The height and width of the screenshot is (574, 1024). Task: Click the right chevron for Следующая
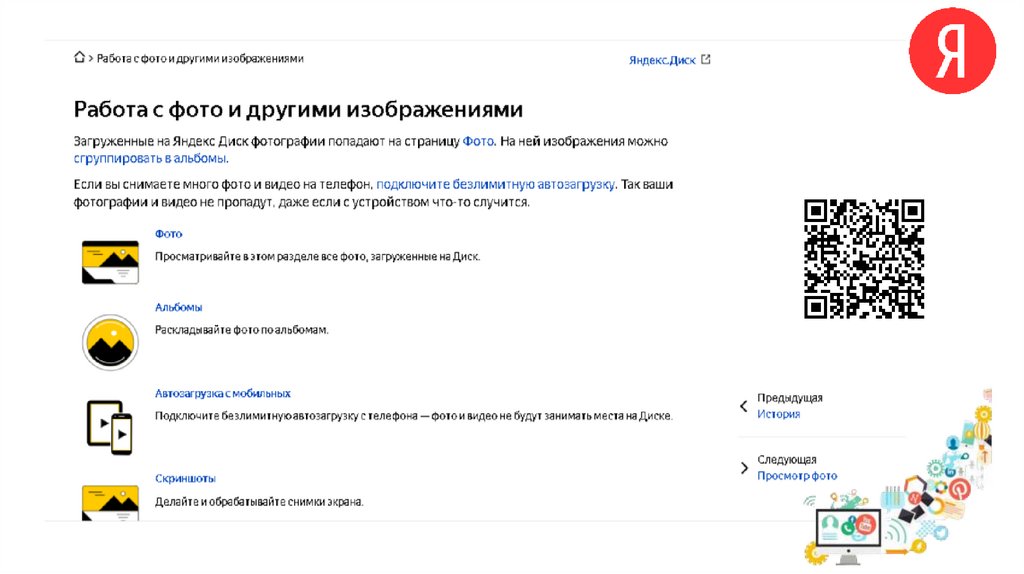point(744,468)
